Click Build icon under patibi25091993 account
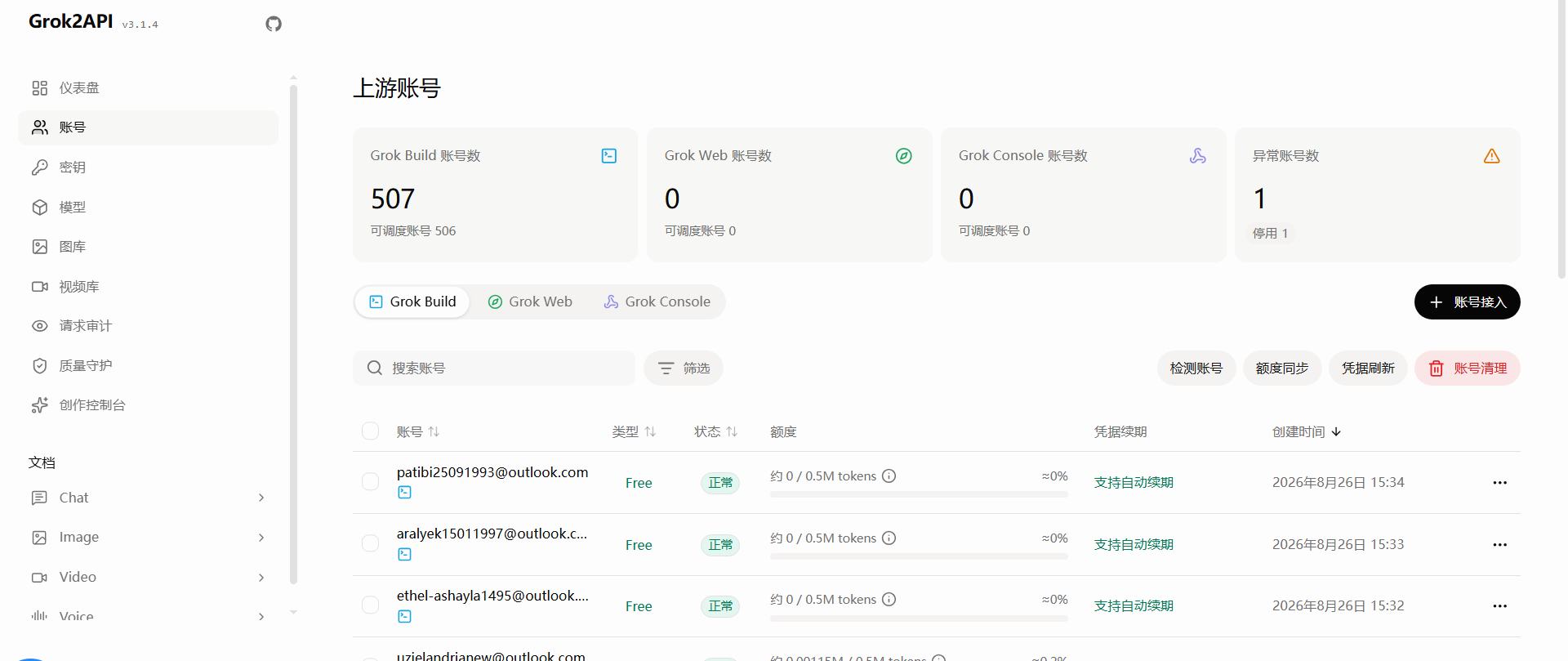Image resolution: width=1568 pixels, height=661 pixels. 404,493
